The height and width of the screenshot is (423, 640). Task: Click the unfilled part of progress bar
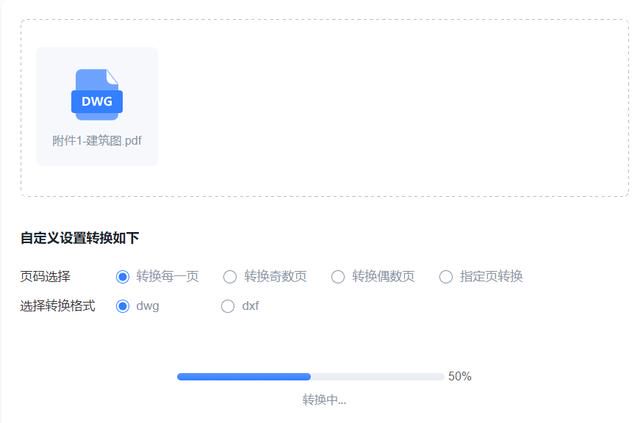[x=377, y=376]
